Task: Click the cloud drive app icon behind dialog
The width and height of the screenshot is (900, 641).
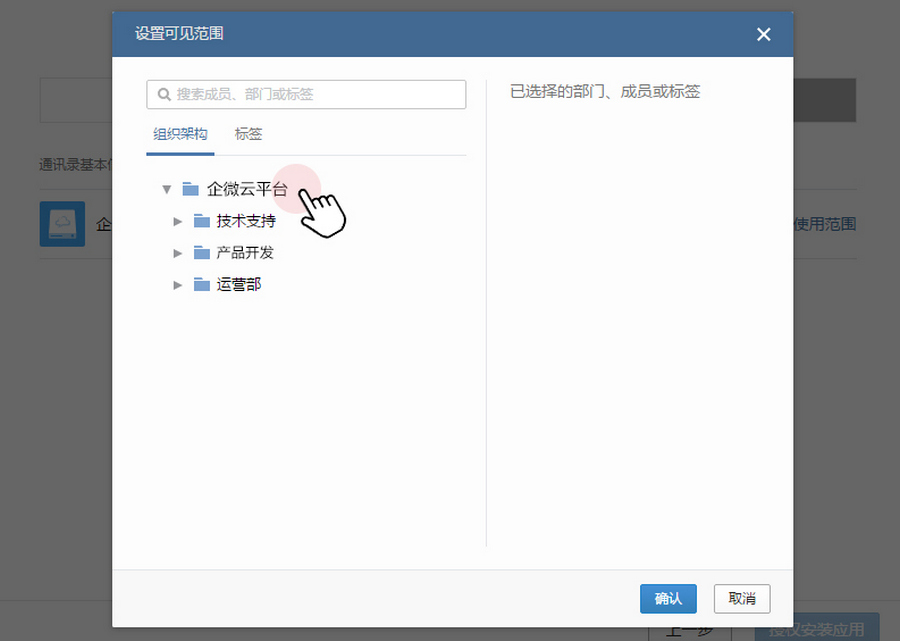Action: [x=62, y=224]
